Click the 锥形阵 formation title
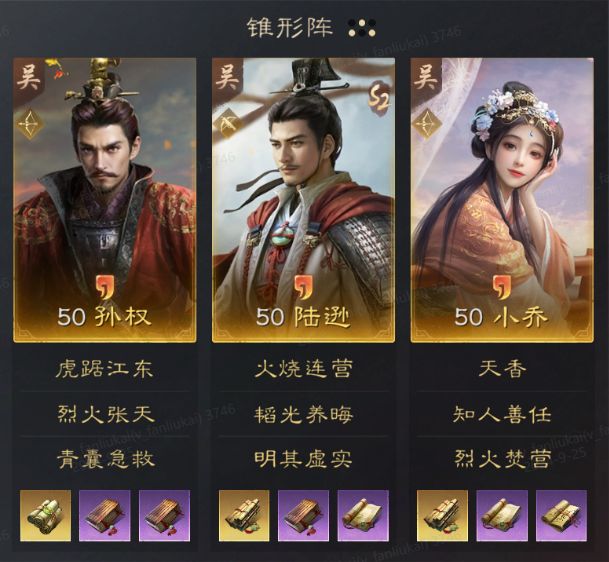This screenshot has width=609, height=562. tap(290, 28)
